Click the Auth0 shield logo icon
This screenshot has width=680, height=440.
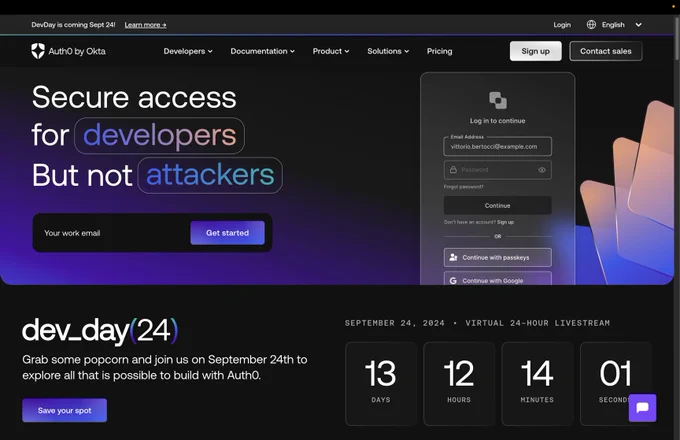click(38, 51)
